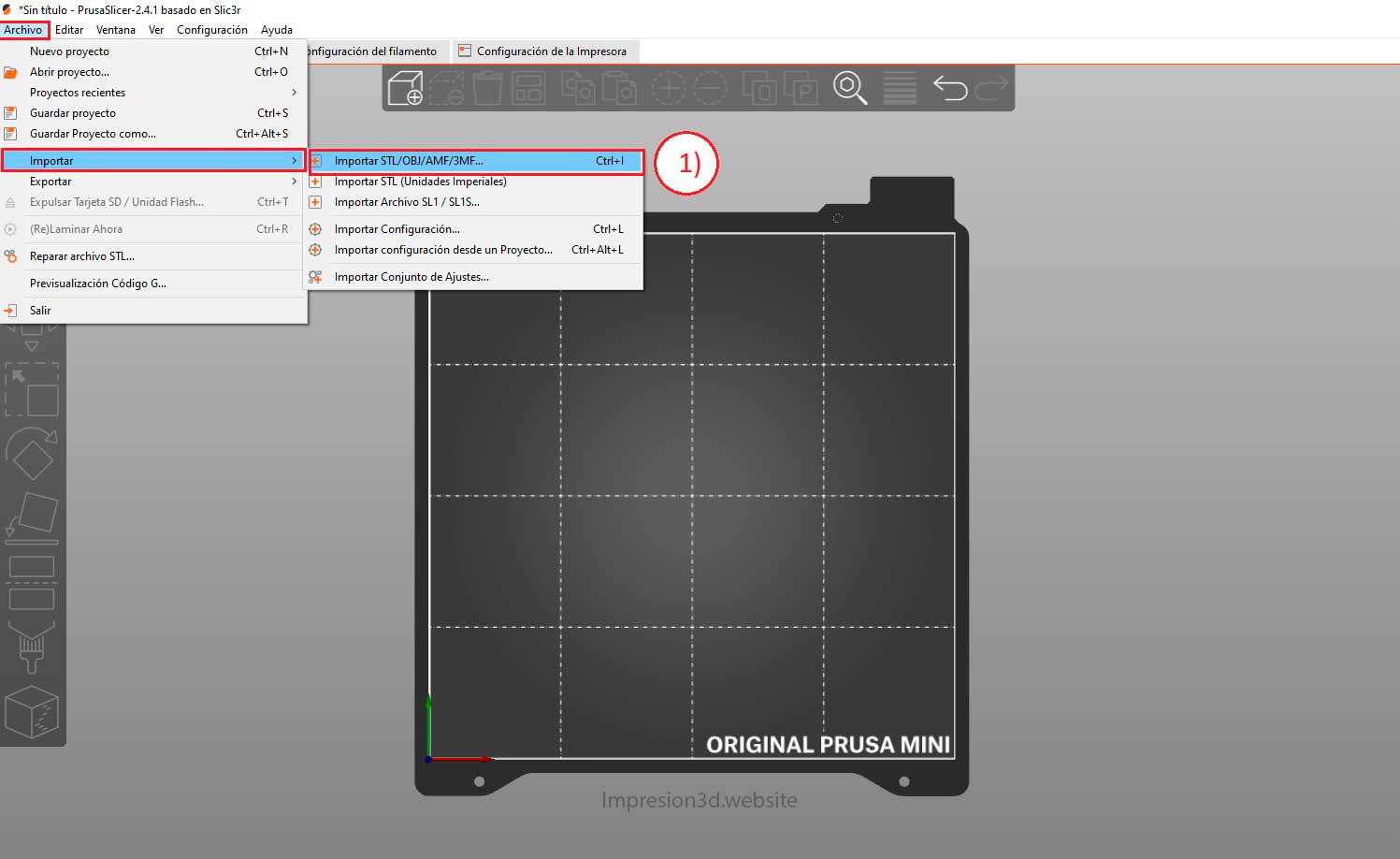Screen dimensions: 1400x859
Task: Choose Guardar proyecto entry
Action: (153, 113)
